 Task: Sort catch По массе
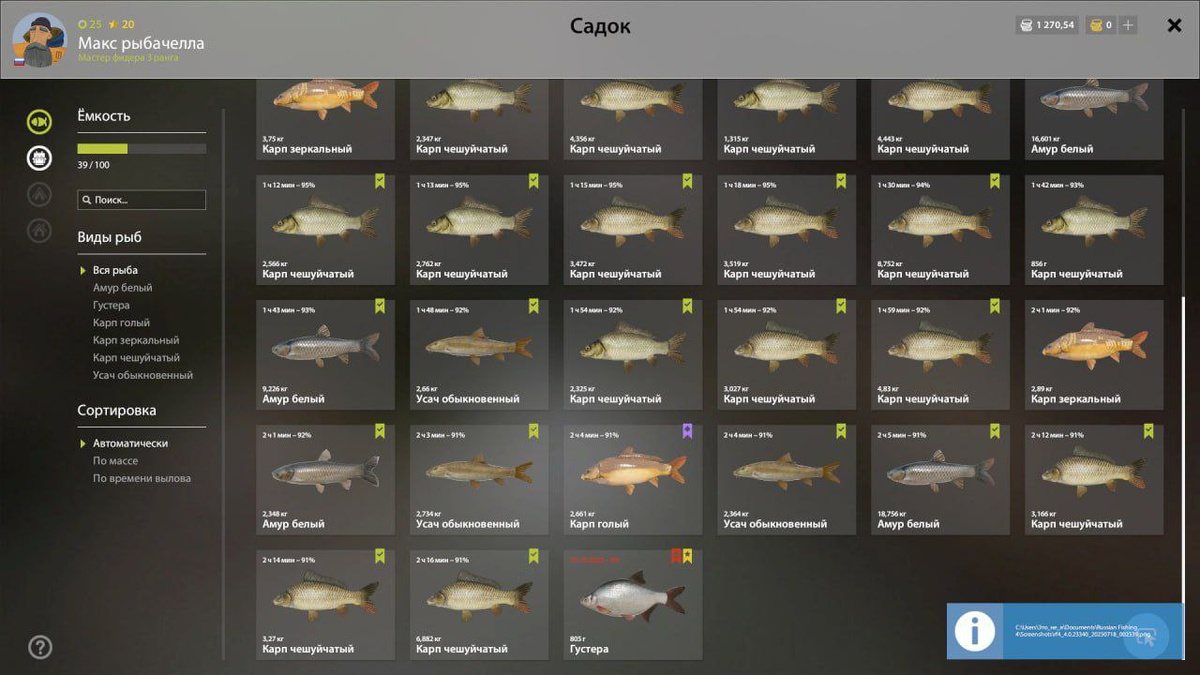115,461
